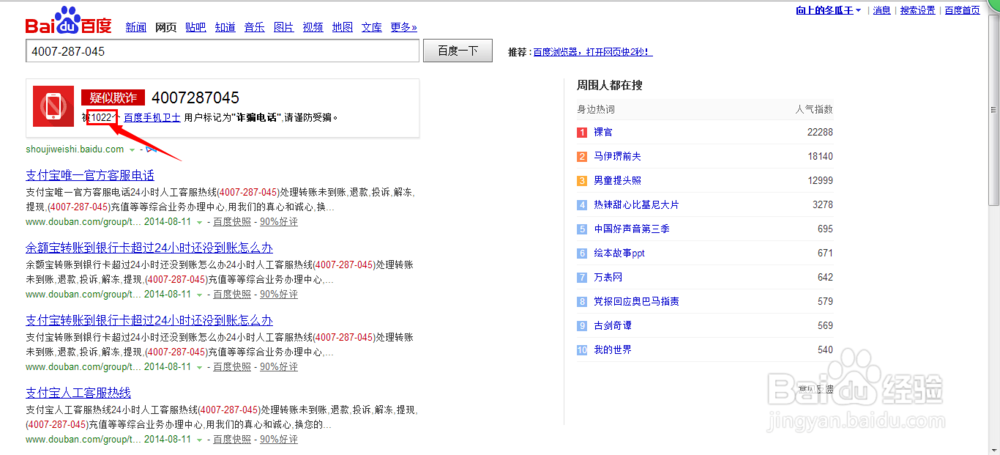The width and height of the screenshot is (1000, 455).
Task: Open the 新闻 tab
Action: pos(136,27)
